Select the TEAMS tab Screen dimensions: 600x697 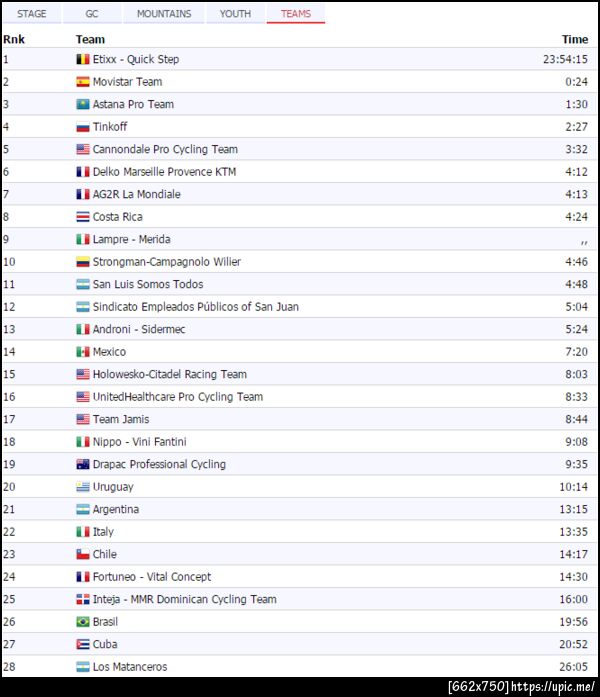296,14
